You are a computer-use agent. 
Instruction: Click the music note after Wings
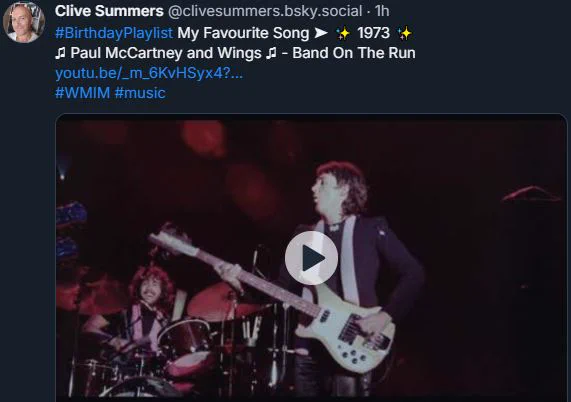[x=271, y=54]
